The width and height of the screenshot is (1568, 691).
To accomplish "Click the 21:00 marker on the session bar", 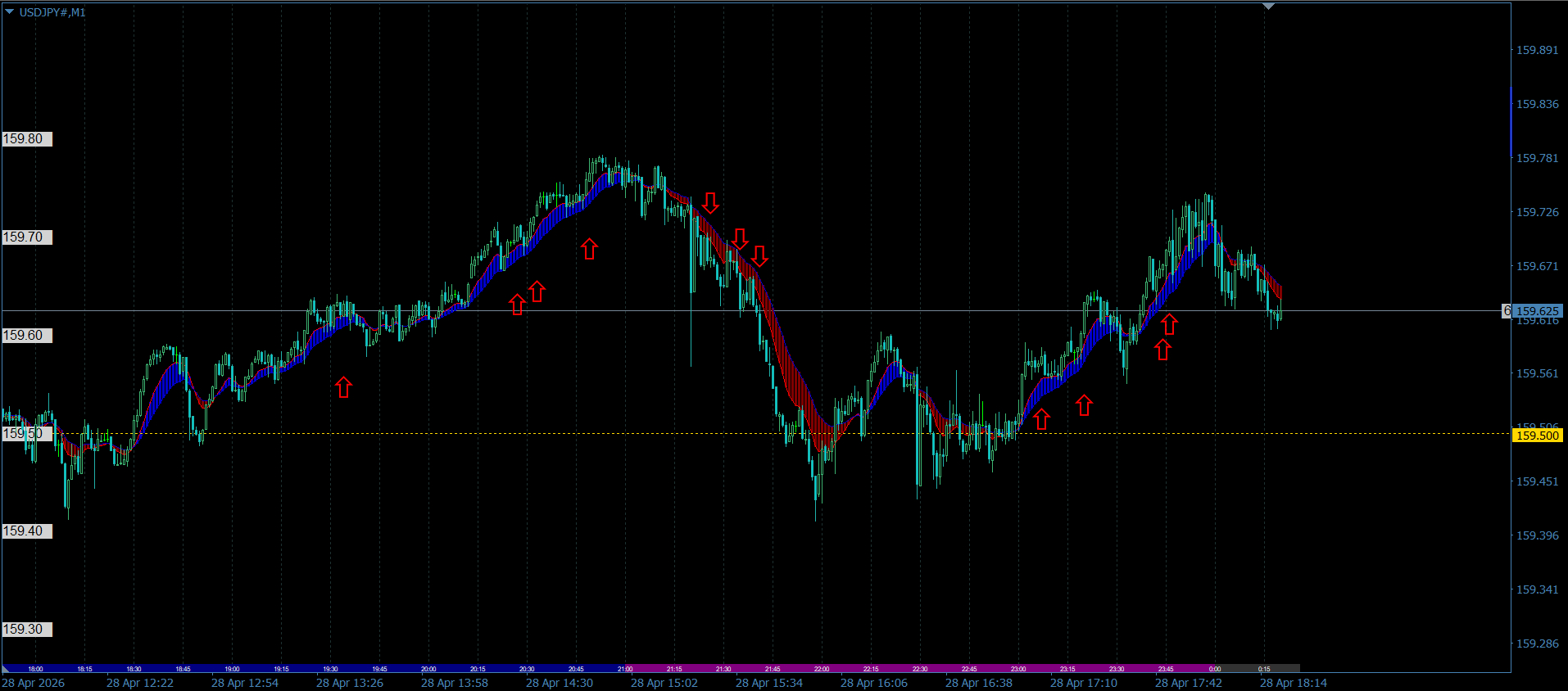I will pos(625,669).
